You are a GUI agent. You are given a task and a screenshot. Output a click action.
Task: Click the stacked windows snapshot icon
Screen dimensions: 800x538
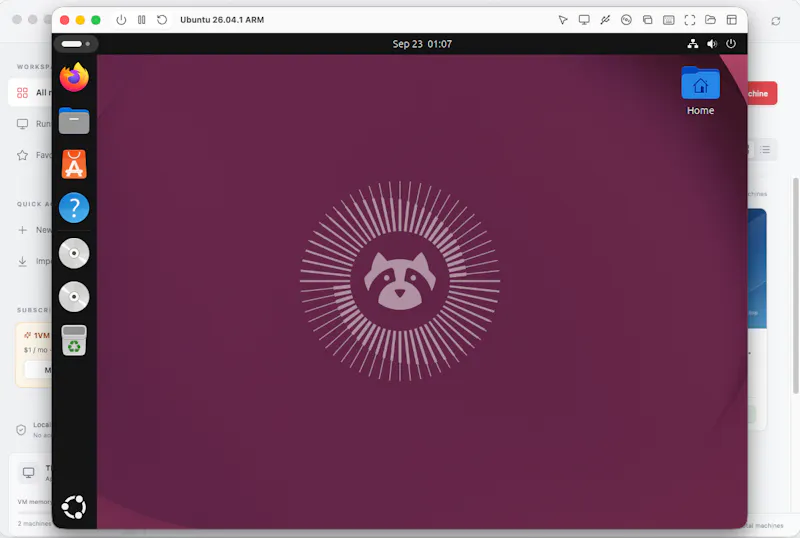647,20
